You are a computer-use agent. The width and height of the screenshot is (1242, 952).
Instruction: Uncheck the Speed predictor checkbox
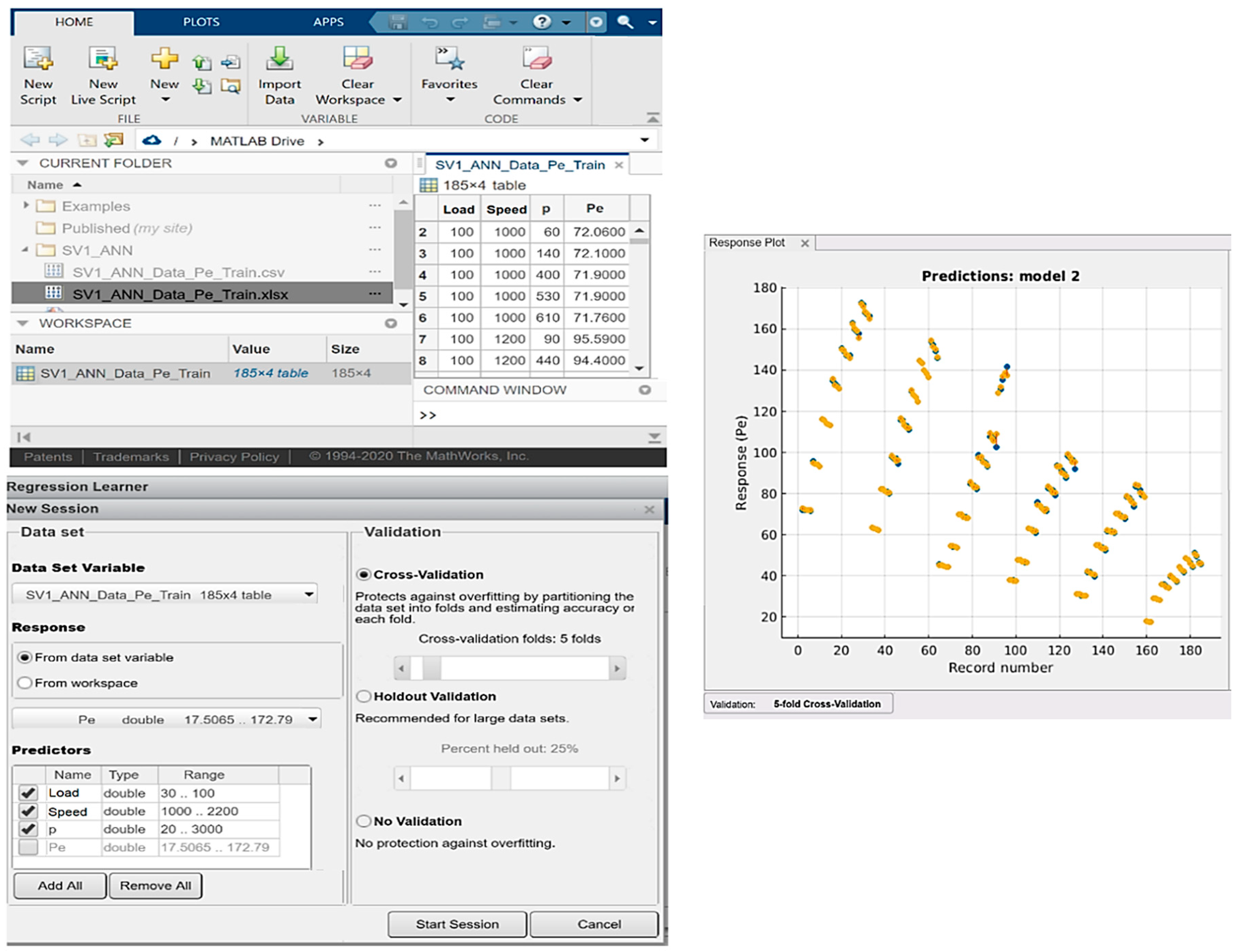coord(28,811)
